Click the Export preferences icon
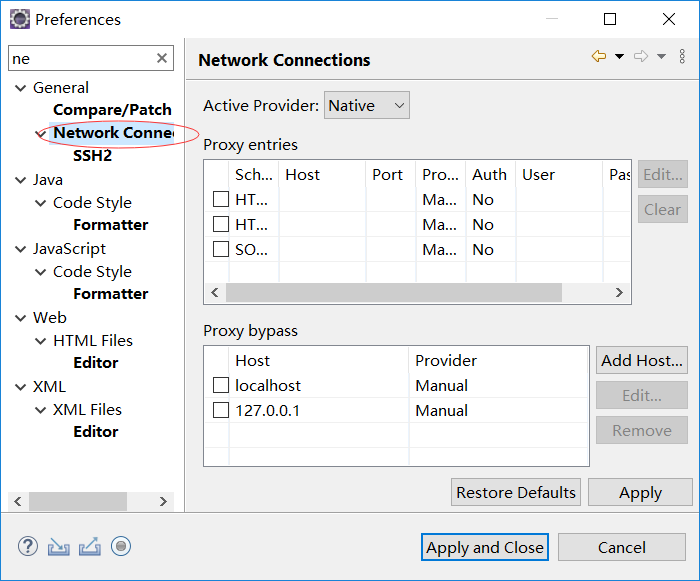Viewport: 700px width, 581px height. (90, 546)
